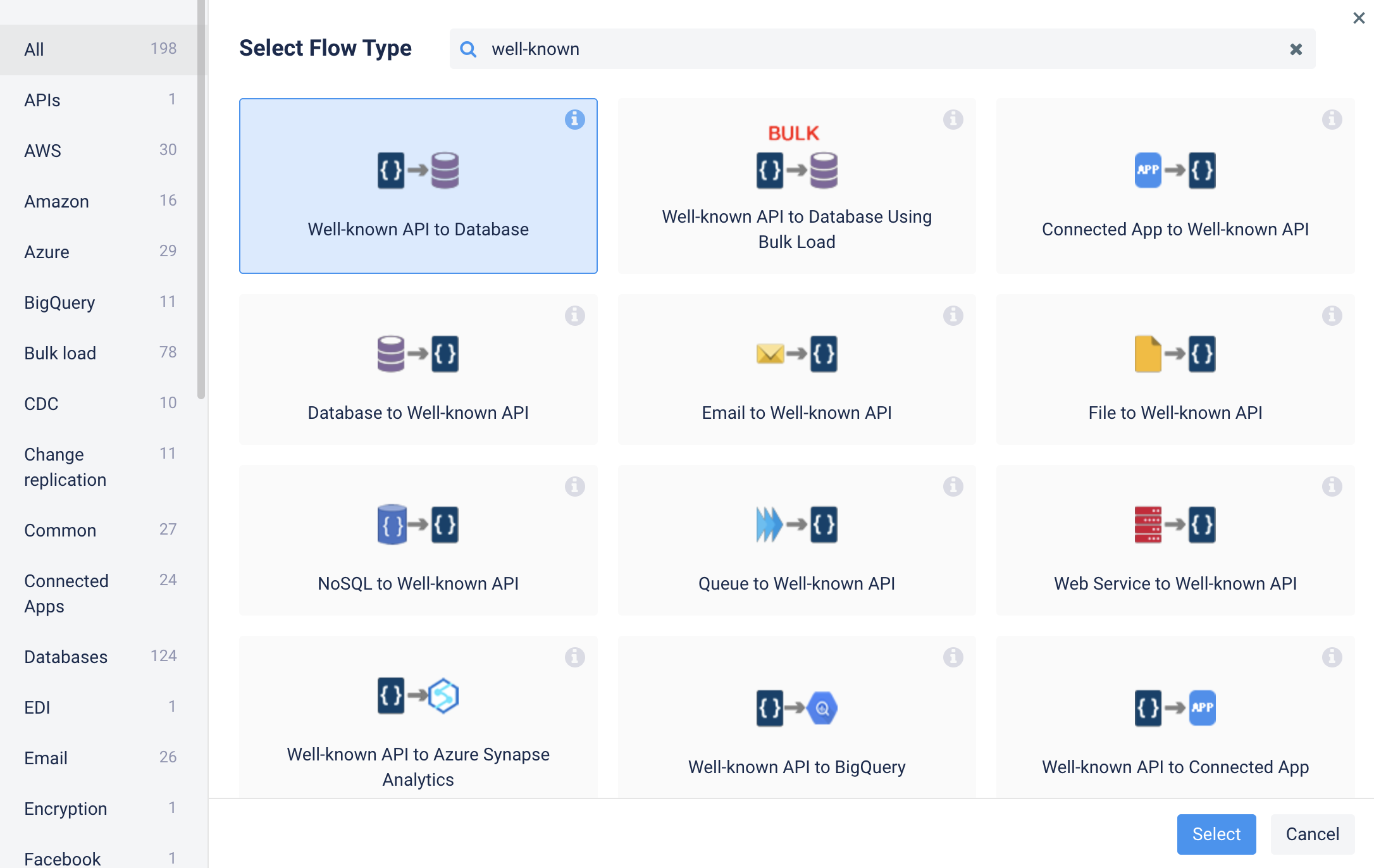The width and height of the screenshot is (1374, 868).
Task: Click the Well-known API to Database label
Action: coord(418,229)
